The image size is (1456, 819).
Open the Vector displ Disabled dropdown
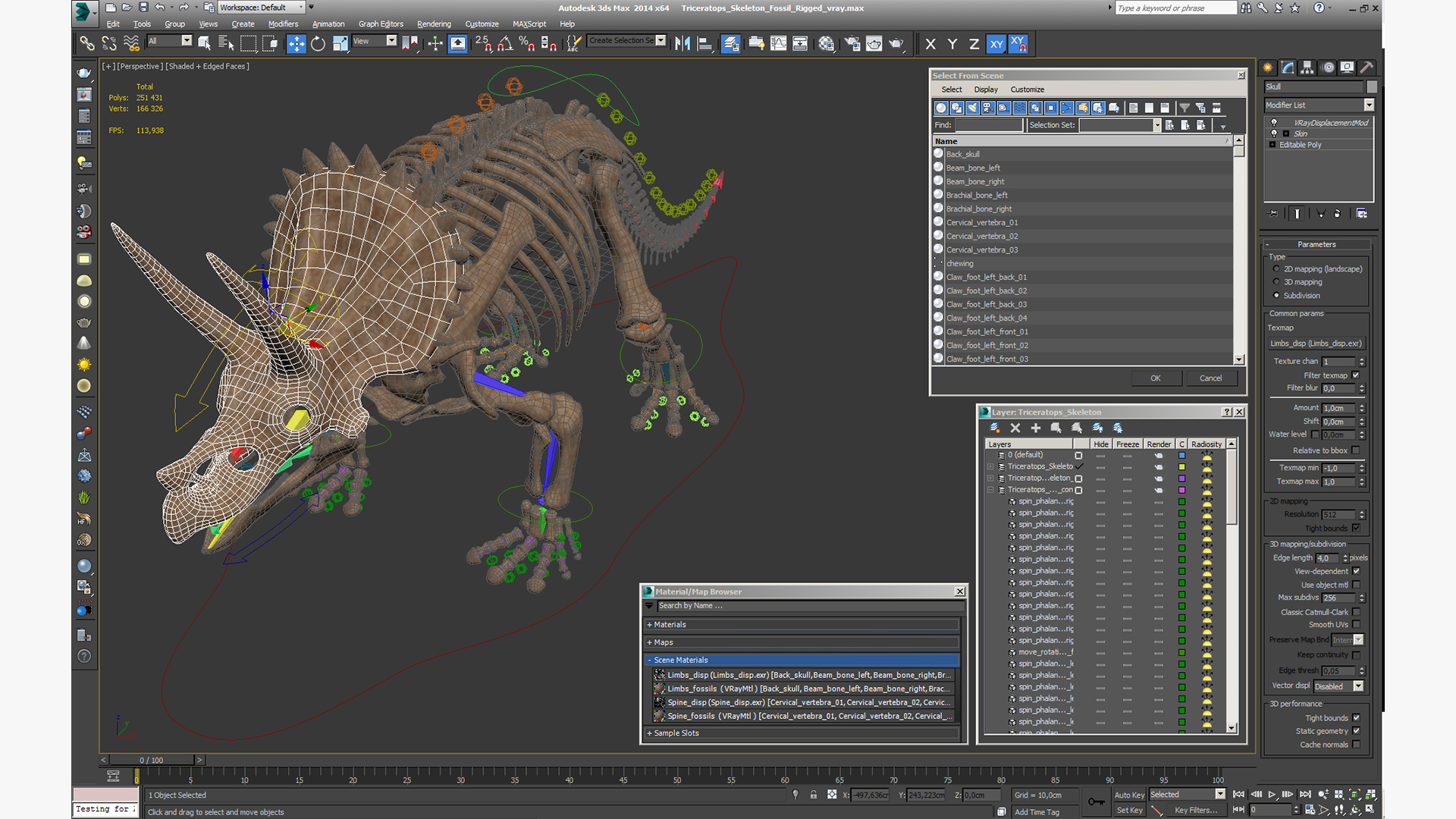[1338, 686]
